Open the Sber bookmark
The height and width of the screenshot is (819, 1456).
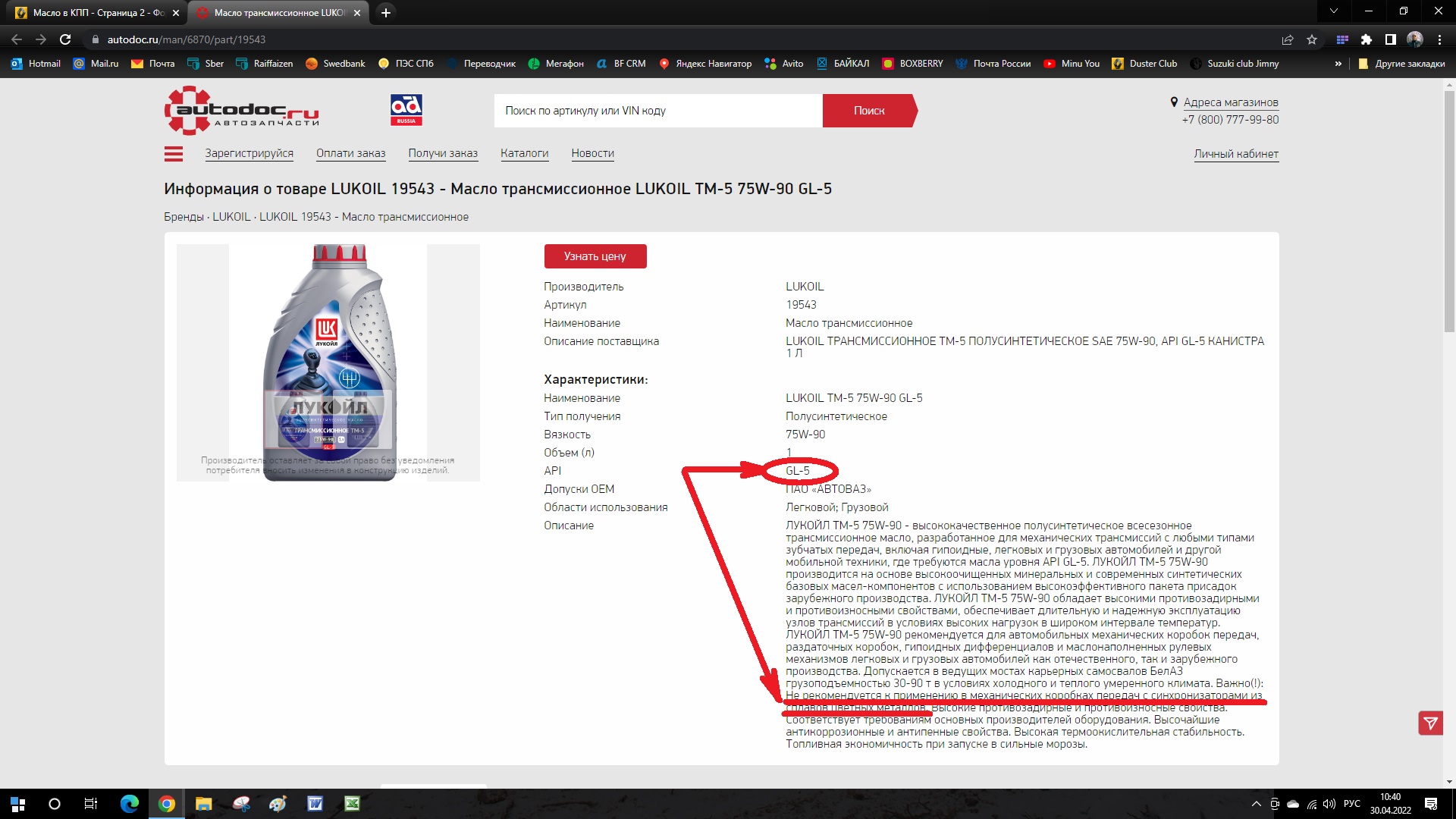(206, 64)
